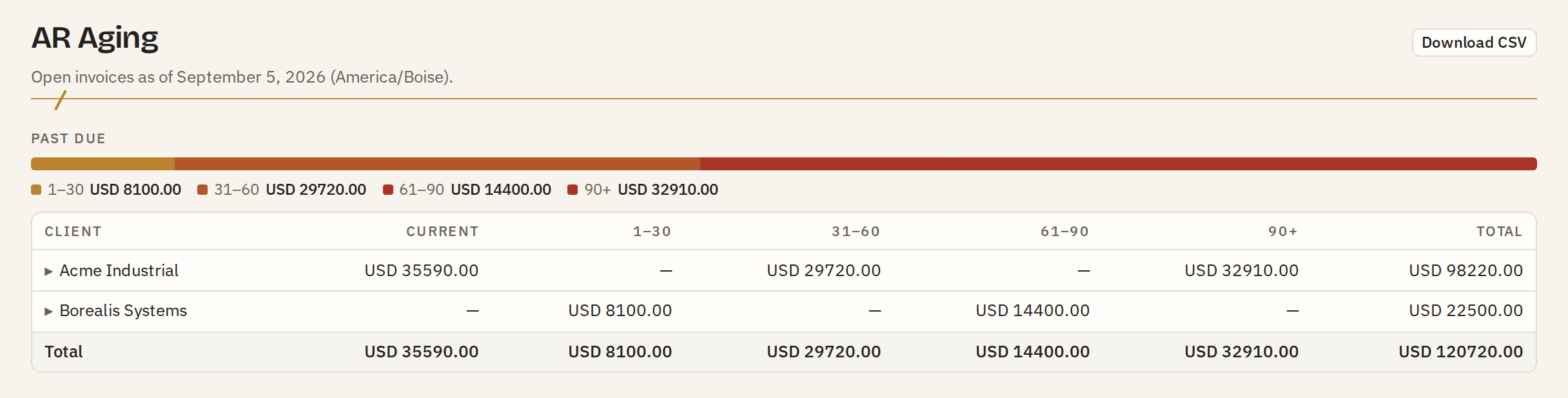Expand the Acme Industrial row arrow
Screen dimensions: 1568x398
[x=48, y=272]
